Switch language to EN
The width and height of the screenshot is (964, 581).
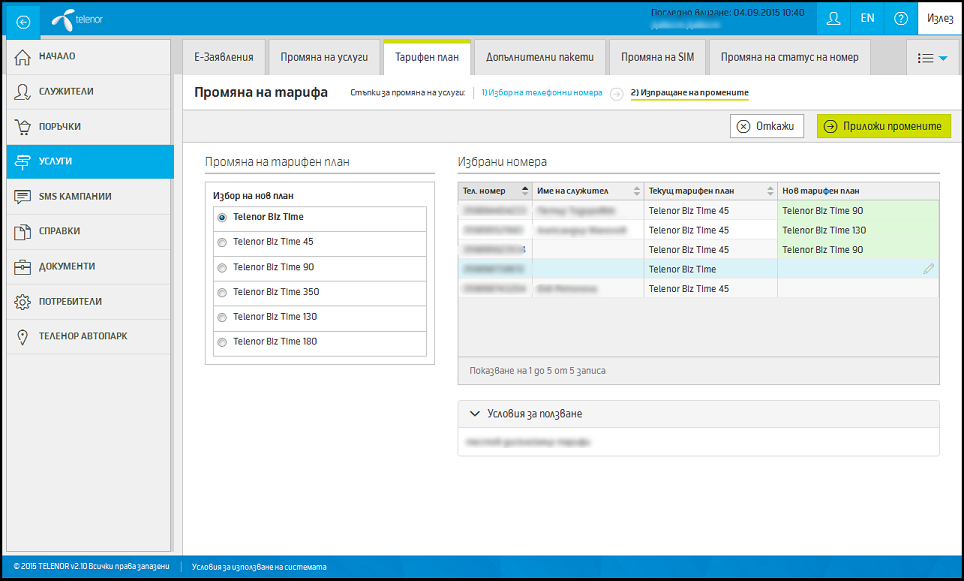click(867, 18)
